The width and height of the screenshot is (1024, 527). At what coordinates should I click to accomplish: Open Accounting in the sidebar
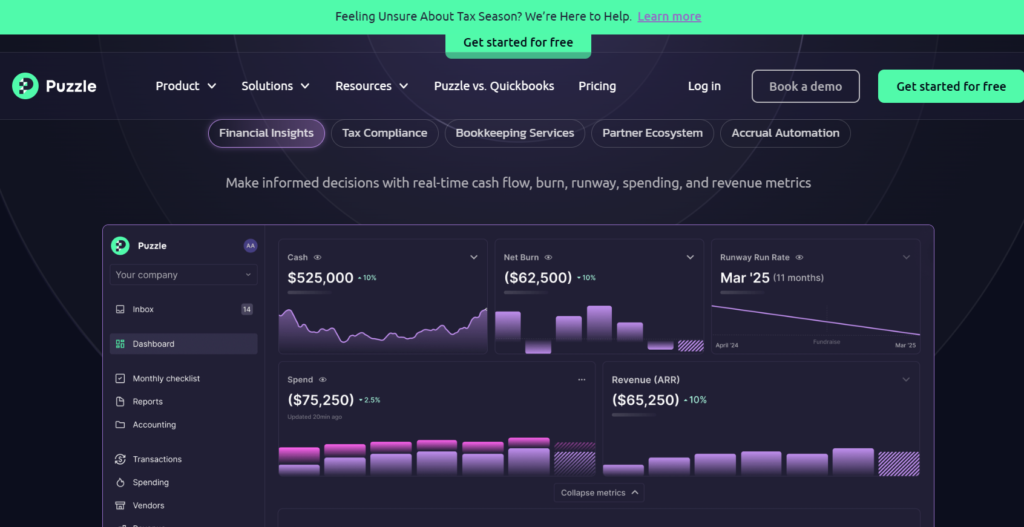coord(184,424)
